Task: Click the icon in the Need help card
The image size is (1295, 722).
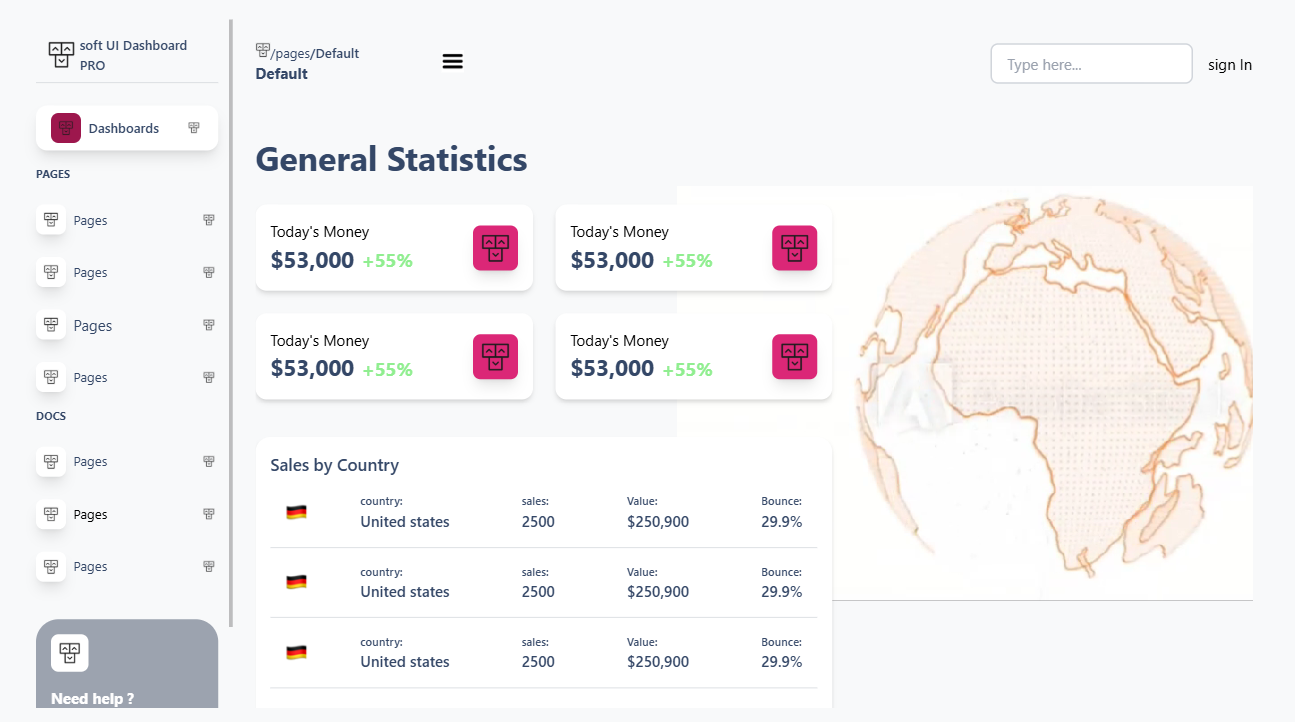Action: 69,653
